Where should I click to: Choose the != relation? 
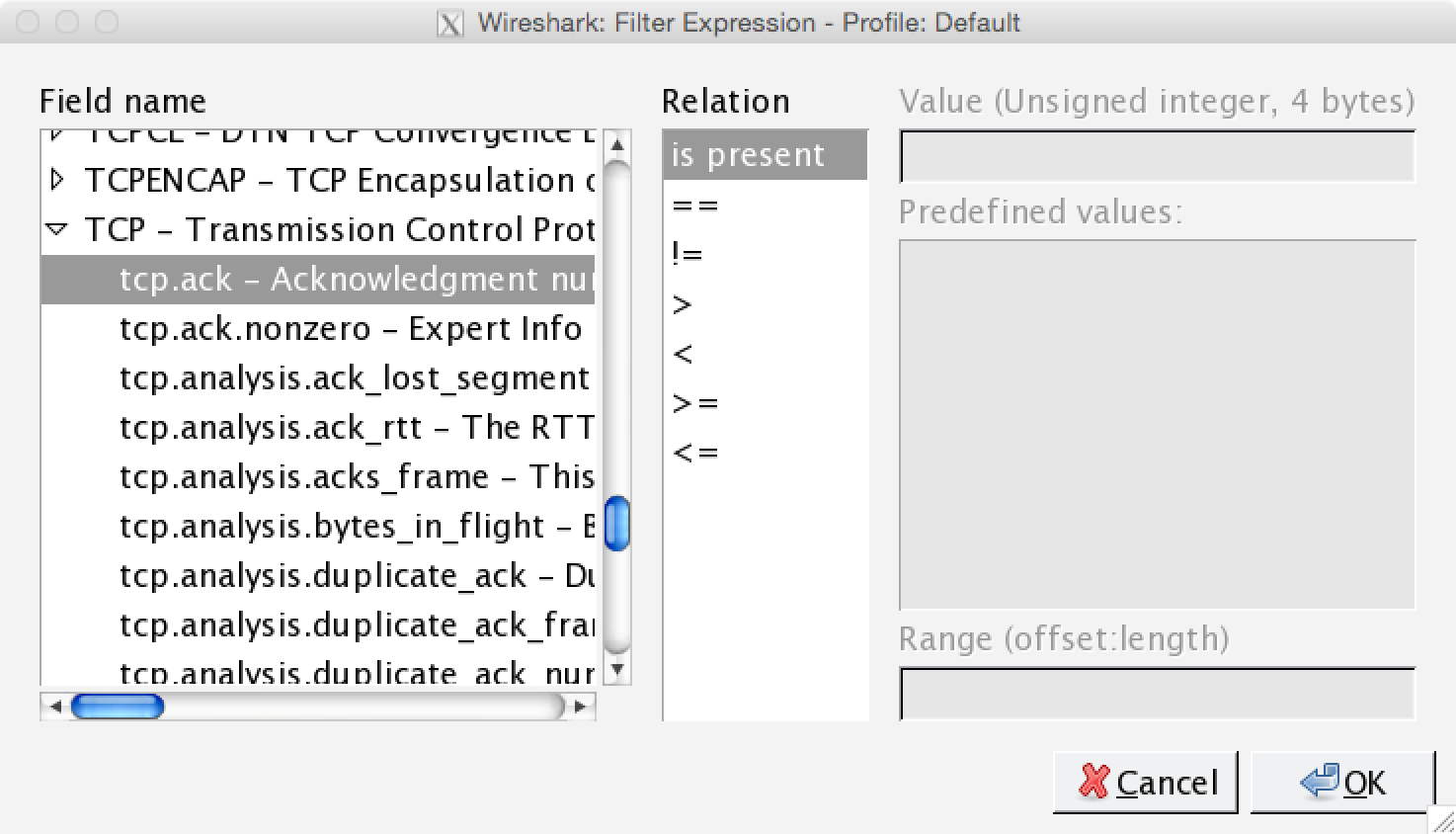pos(766,255)
